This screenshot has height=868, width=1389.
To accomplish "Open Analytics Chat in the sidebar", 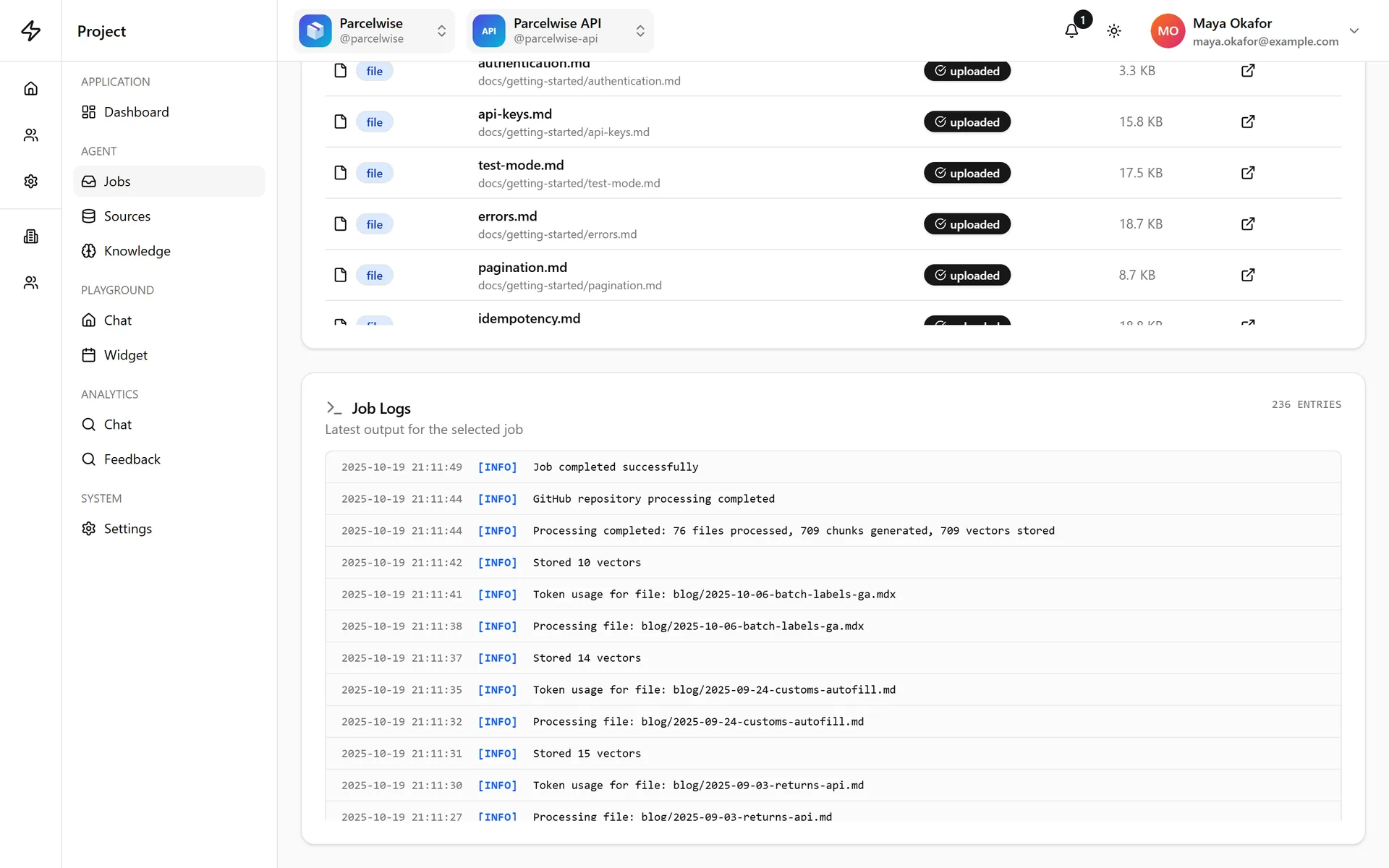I will [x=169, y=425].
